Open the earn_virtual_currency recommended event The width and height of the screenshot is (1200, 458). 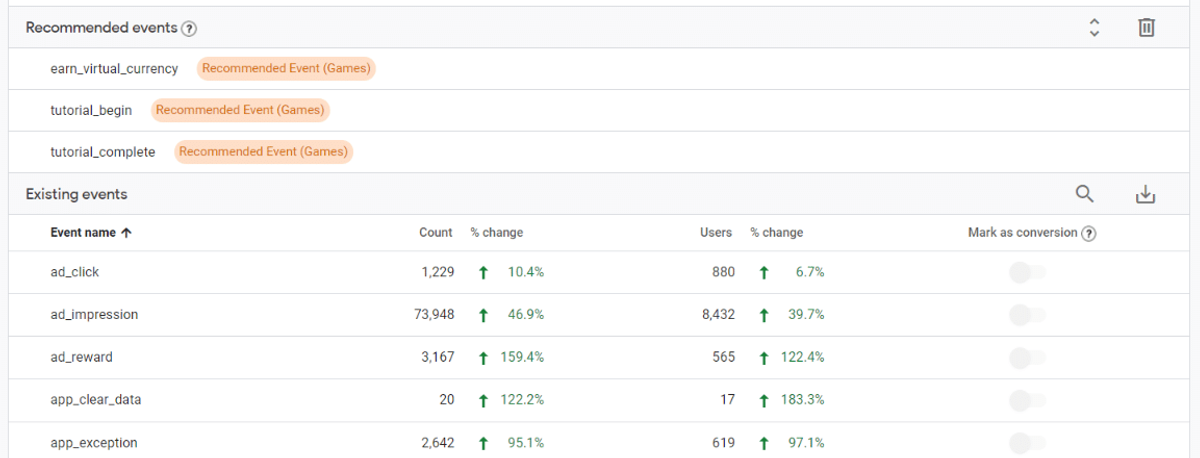coord(114,69)
